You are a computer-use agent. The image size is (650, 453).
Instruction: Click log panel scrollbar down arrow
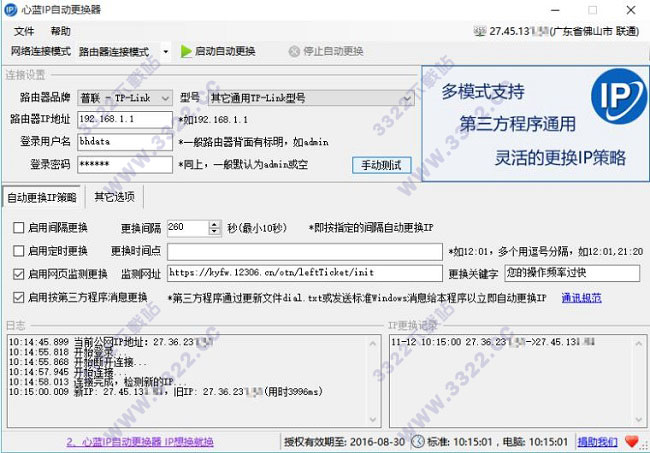tap(373, 419)
